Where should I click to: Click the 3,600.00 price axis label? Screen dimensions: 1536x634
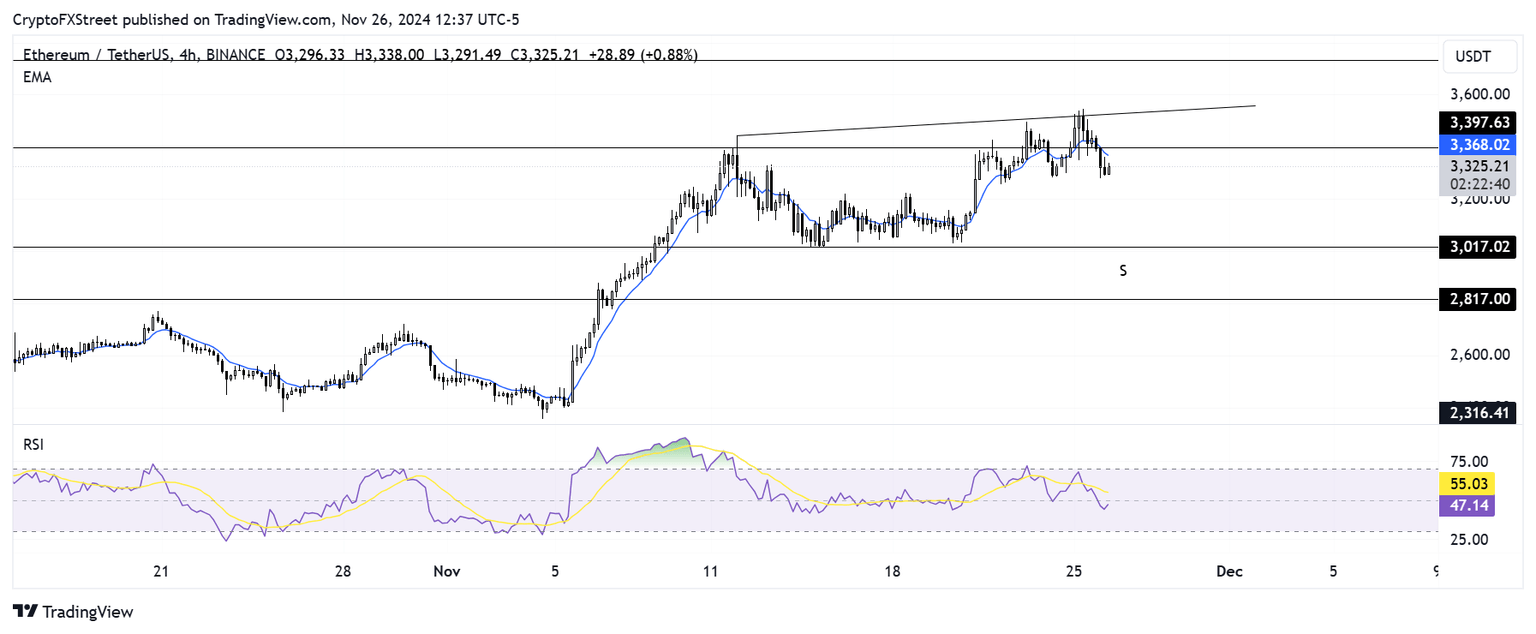point(1479,95)
